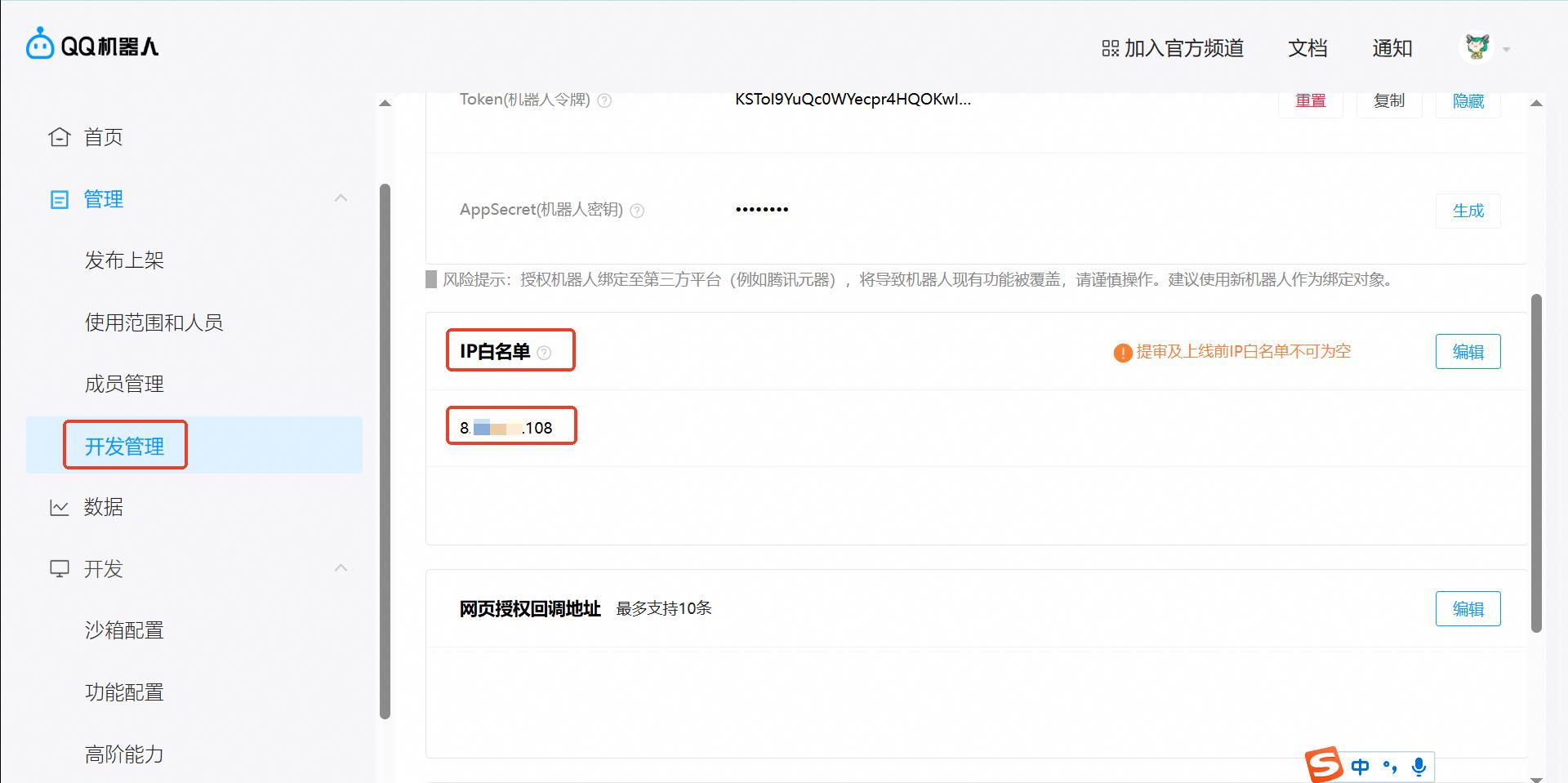Open the 通知 menu item

[1392, 48]
